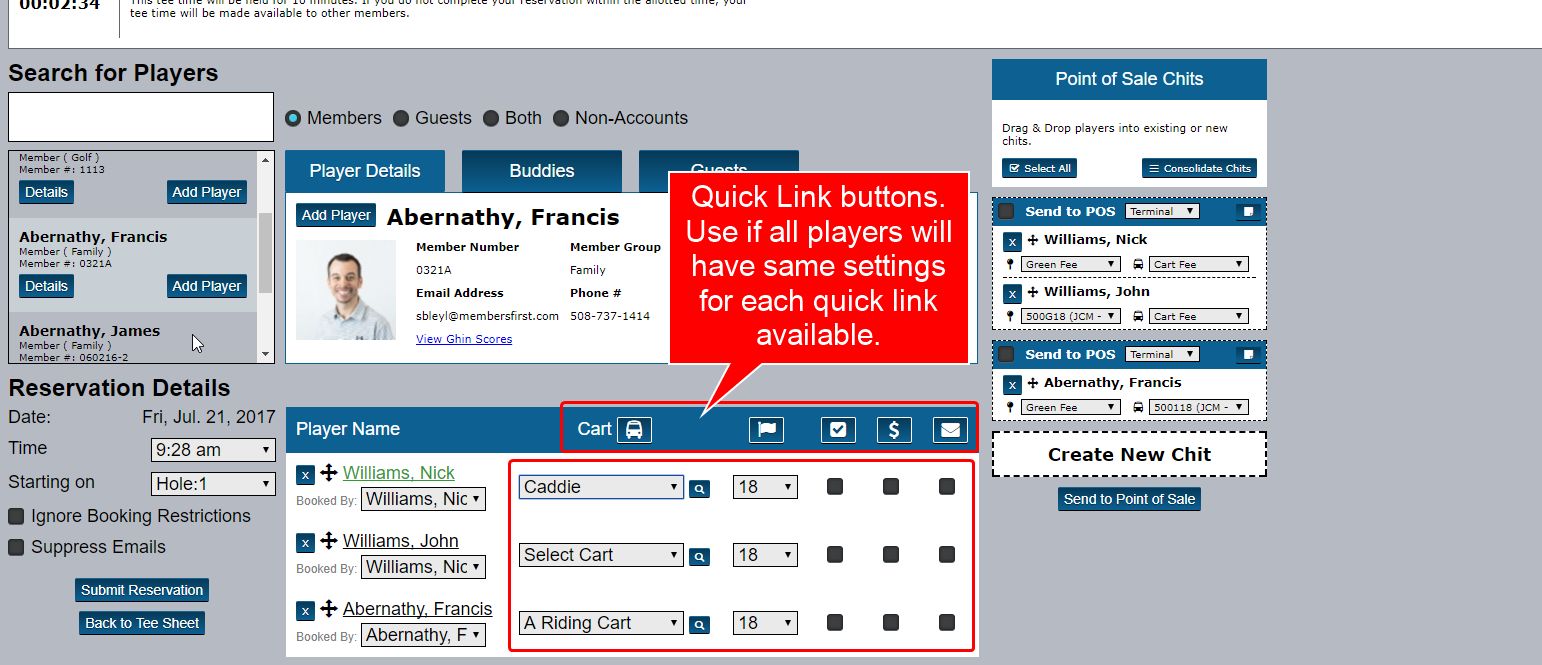This screenshot has height=665, width=1542.
Task: Open the A Riding Cart dropdown
Action: (x=601, y=623)
